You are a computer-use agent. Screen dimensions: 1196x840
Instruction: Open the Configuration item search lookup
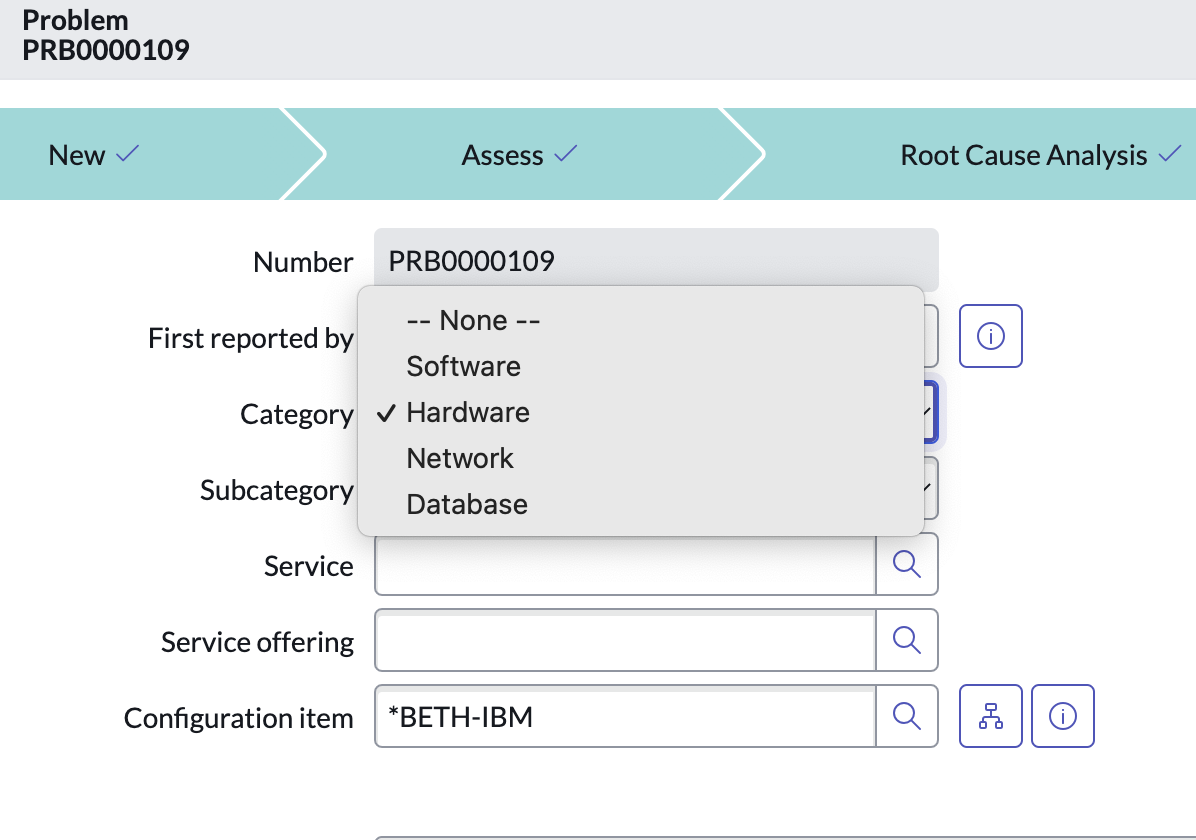pos(907,716)
